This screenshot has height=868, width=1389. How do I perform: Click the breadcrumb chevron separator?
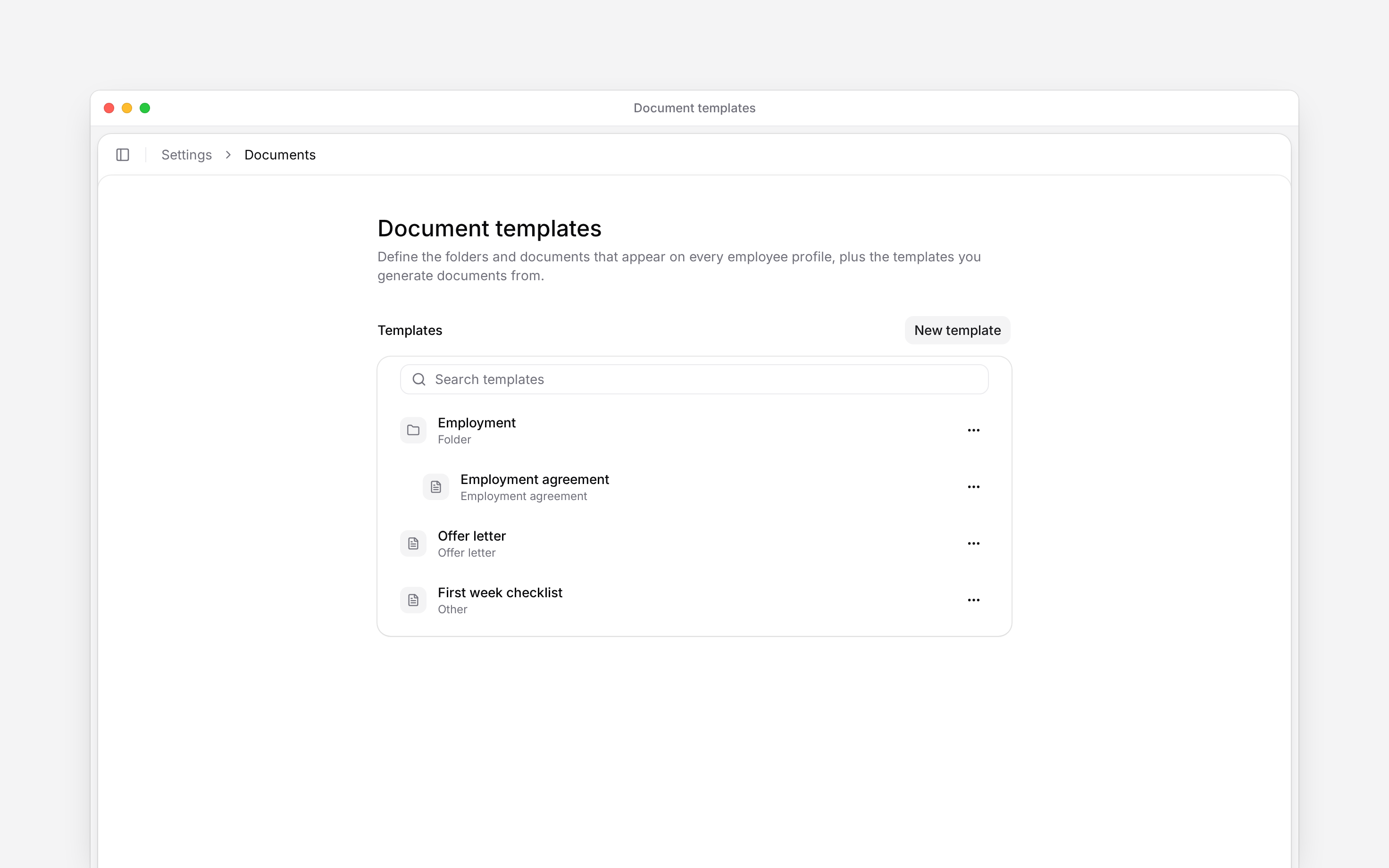(228, 154)
